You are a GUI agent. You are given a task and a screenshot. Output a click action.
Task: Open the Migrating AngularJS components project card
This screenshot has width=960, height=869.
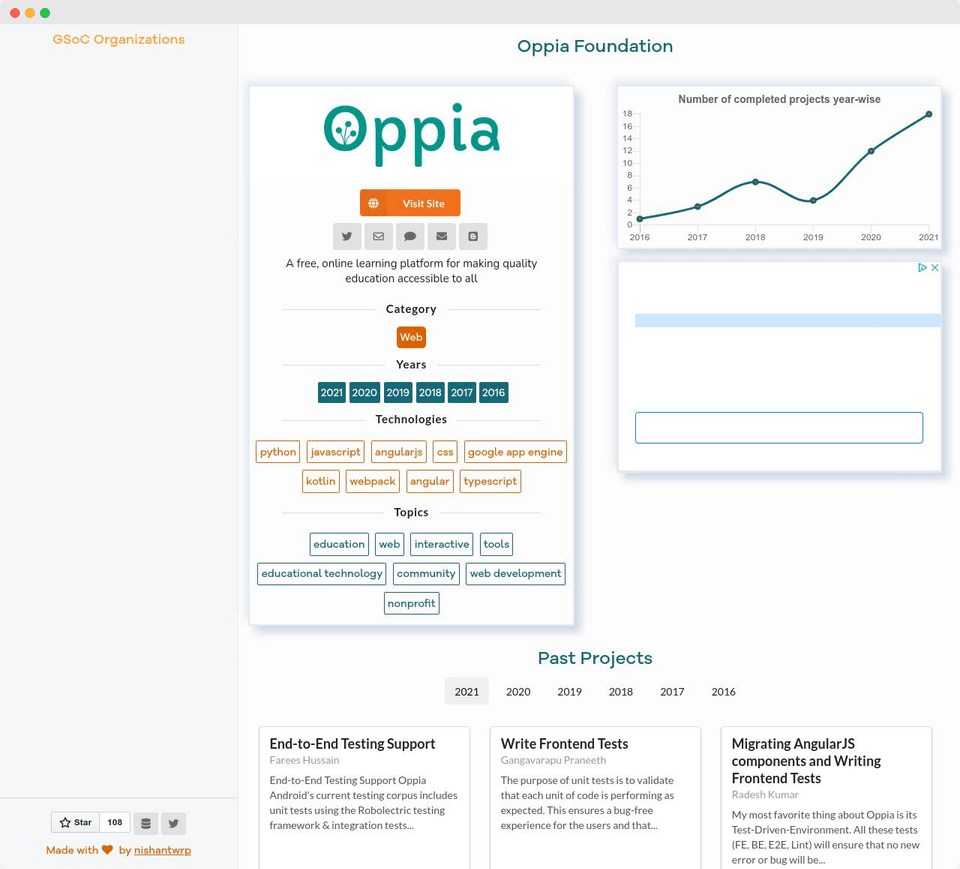[x=827, y=797]
